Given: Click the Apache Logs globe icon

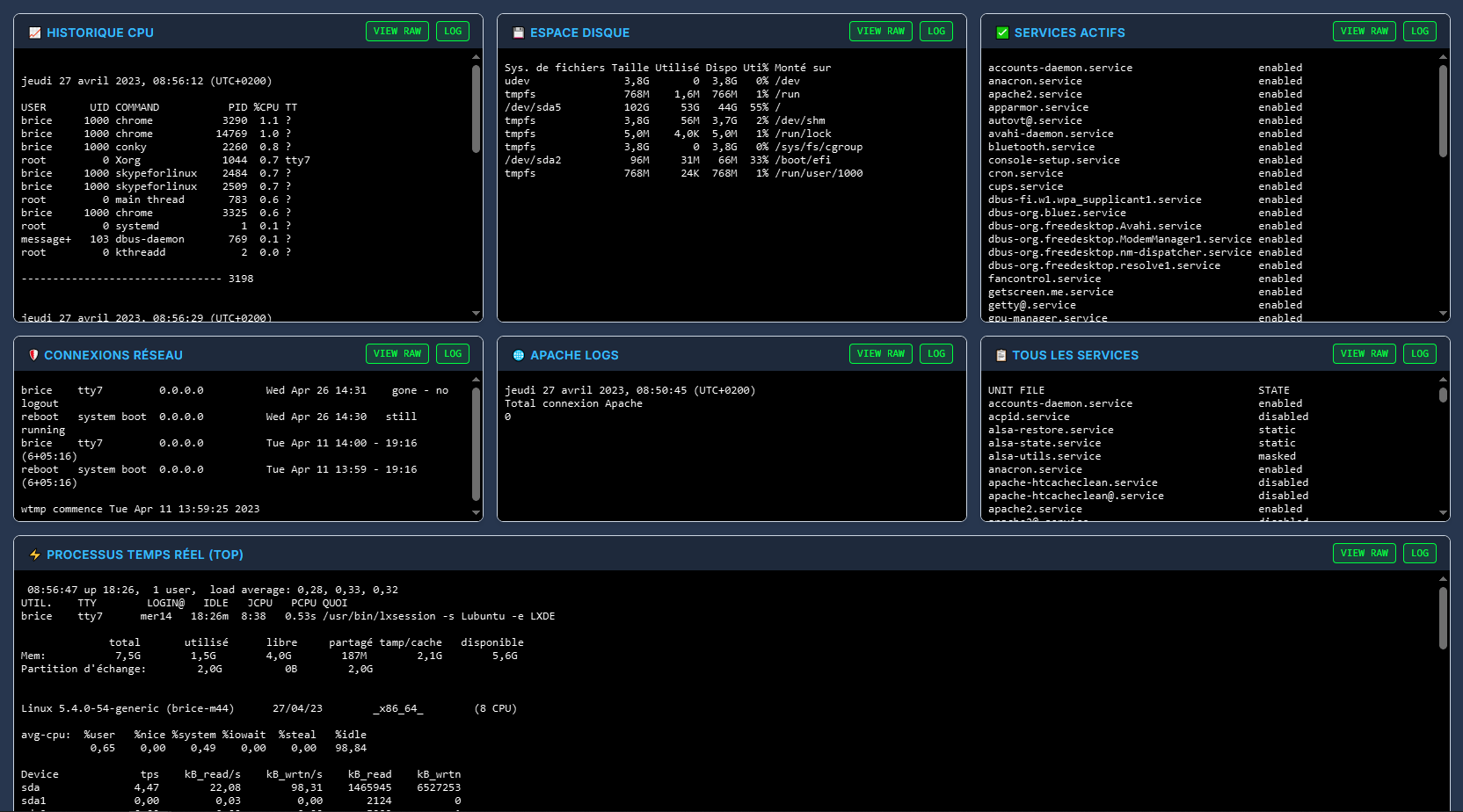Looking at the screenshot, I should click(519, 355).
